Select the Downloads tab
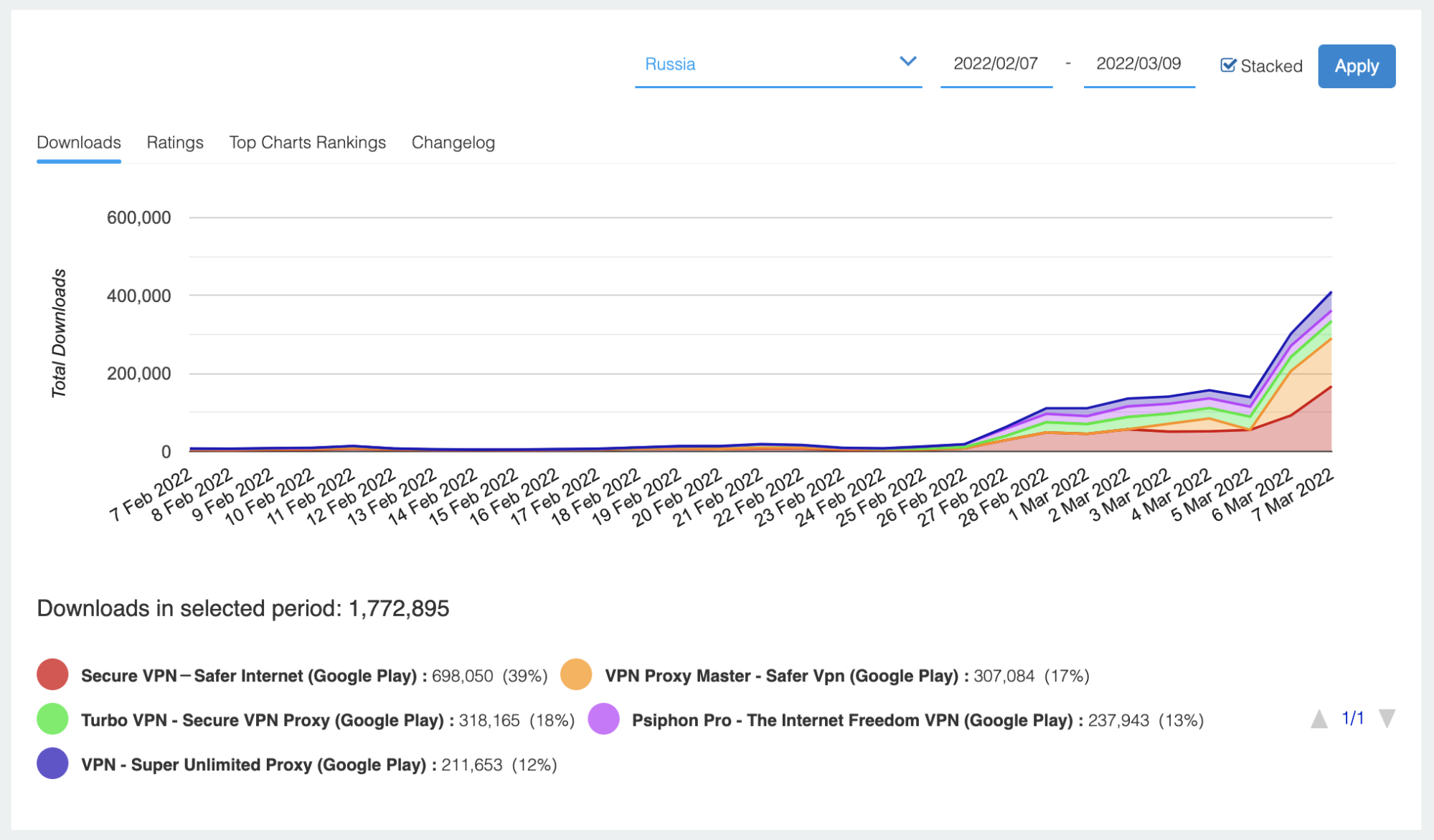The height and width of the screenshot is (840, 1434). [x=79, y=142]
